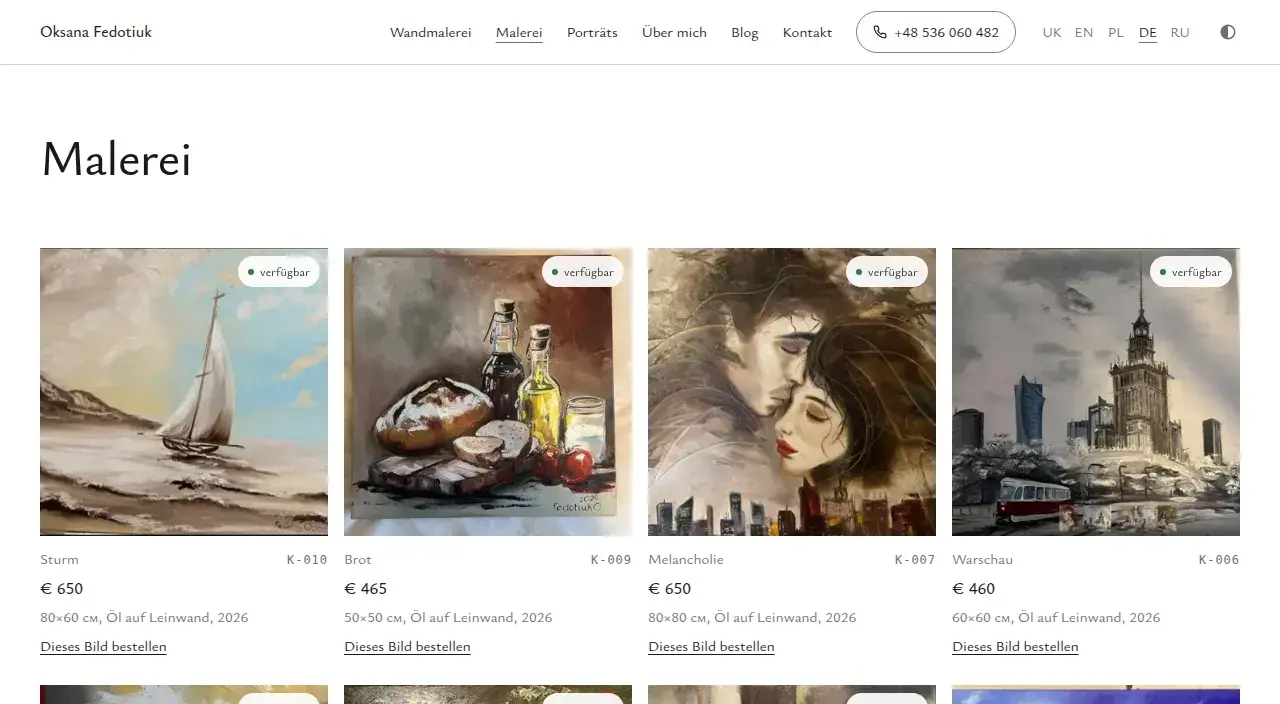
Task: Click the verfügbar badge on Melancholie painting
Action: 887,272
